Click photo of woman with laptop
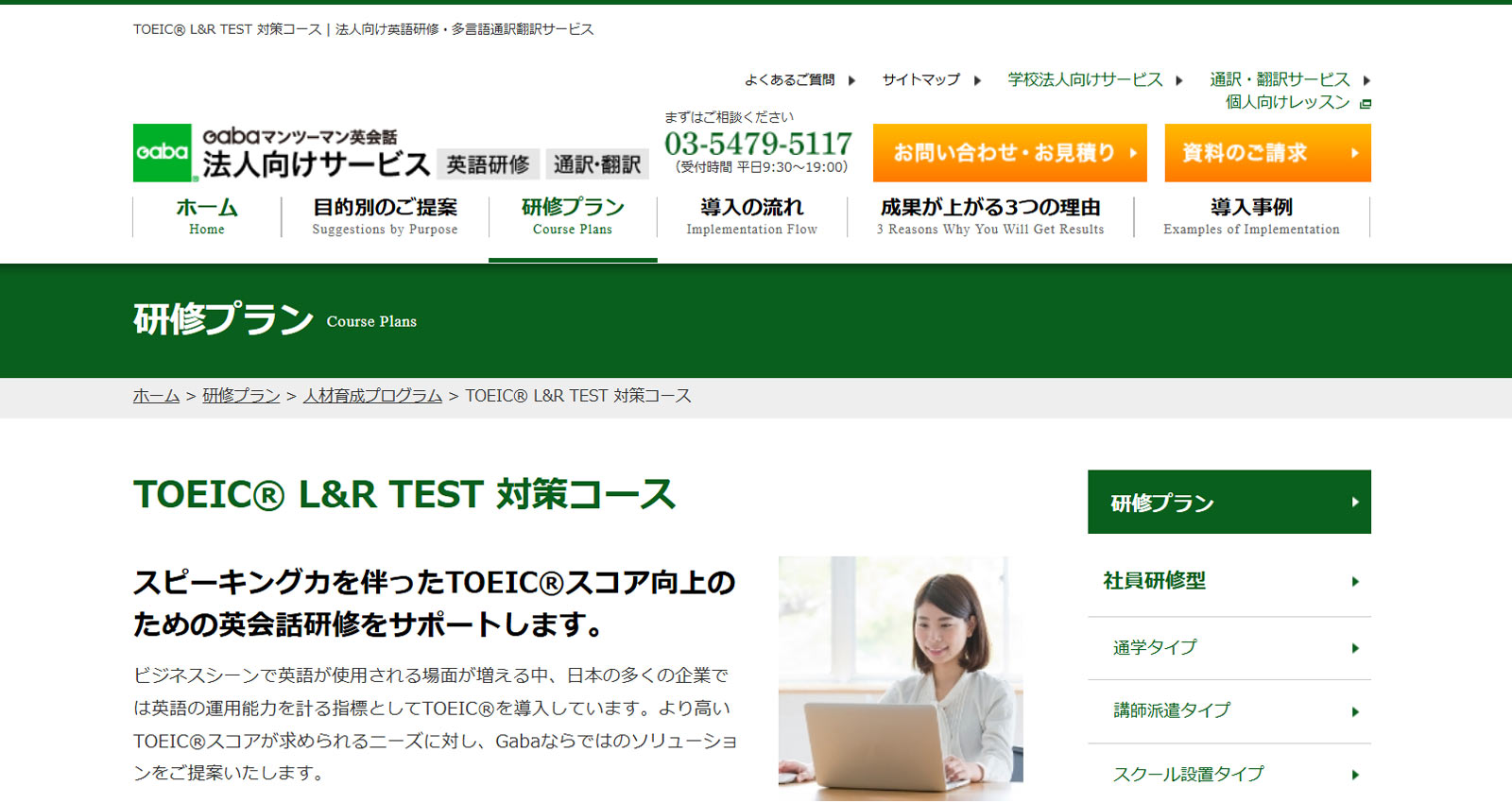The image size is (1512, 803). pos(901,678)
